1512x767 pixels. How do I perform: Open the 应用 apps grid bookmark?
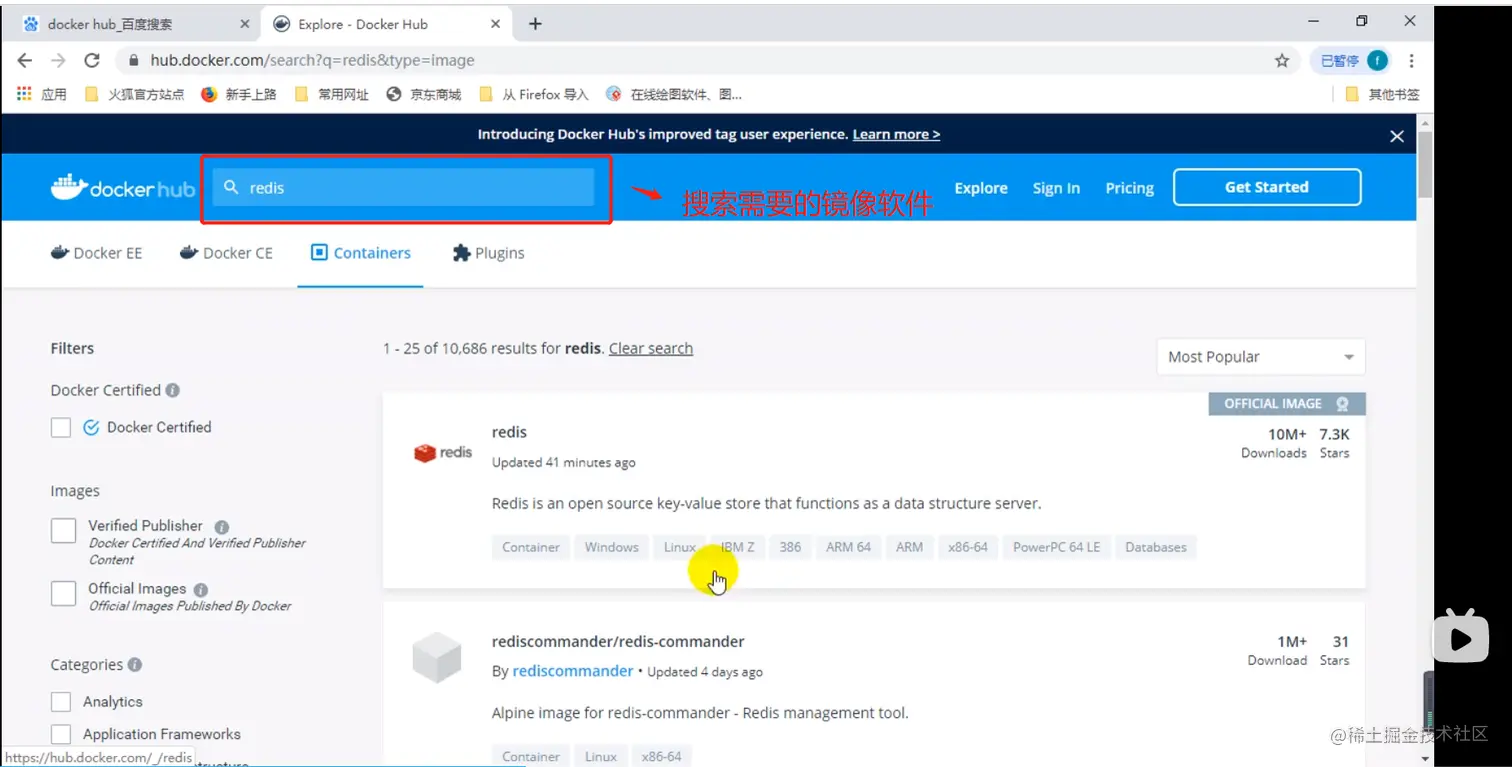42,94
